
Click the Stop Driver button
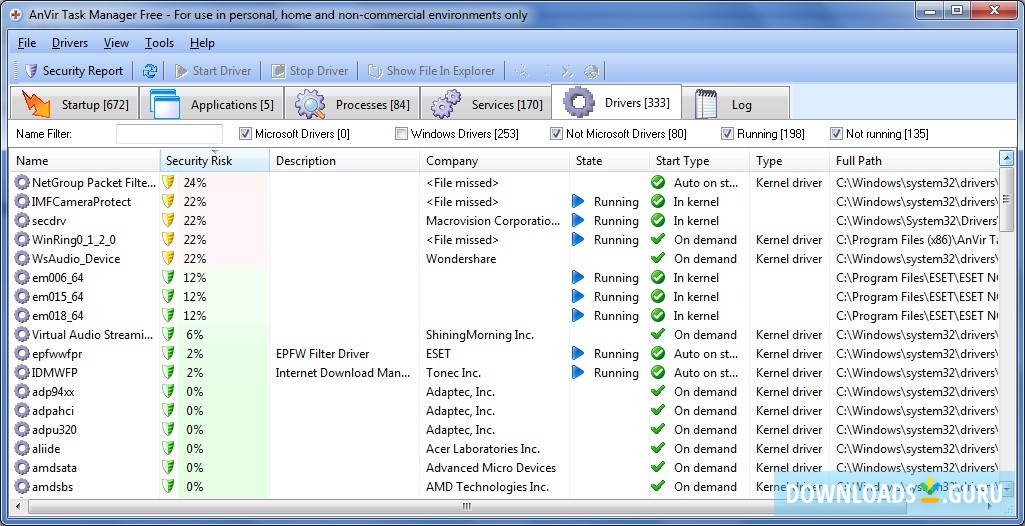[310, 71]
